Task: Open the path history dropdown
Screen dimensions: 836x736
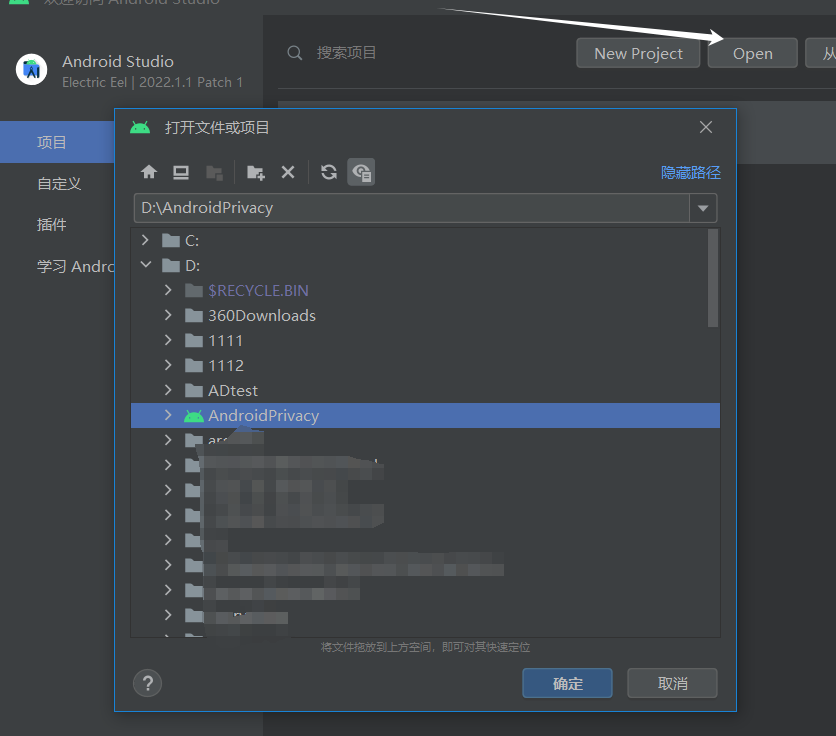Action: coord(703,208)
